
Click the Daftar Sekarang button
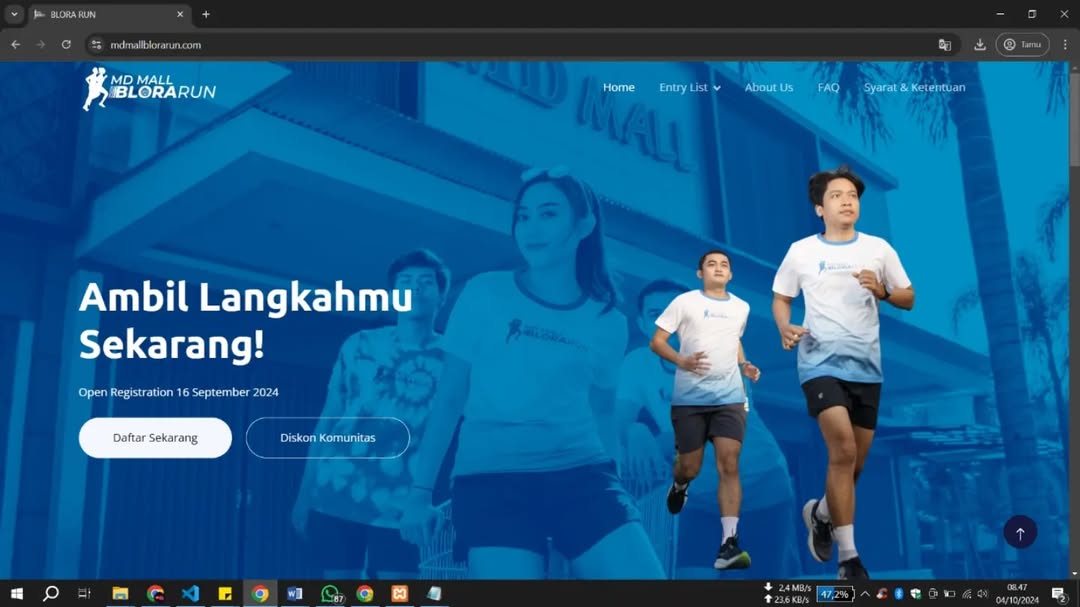(155, 437)
